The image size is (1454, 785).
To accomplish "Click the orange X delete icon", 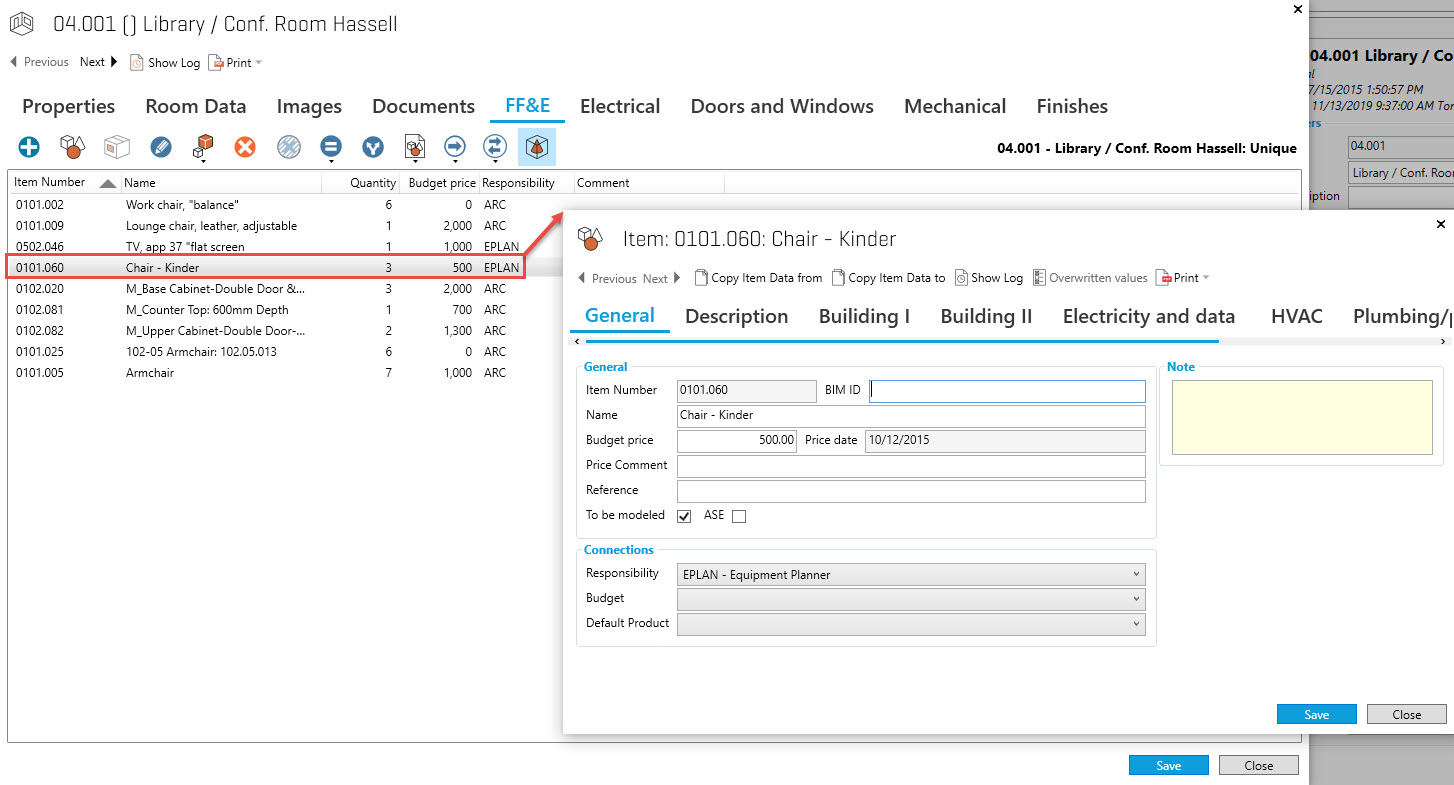I will 245,147.
